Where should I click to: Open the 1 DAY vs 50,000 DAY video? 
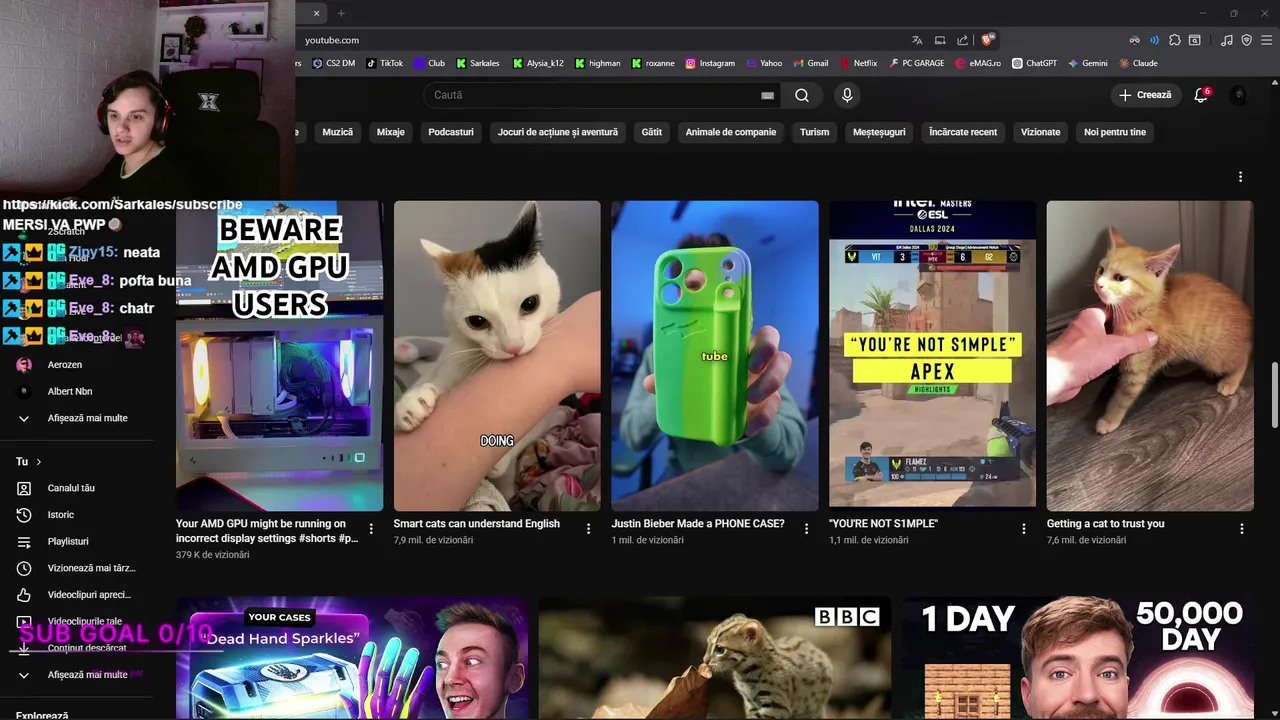pos(1078,657)
